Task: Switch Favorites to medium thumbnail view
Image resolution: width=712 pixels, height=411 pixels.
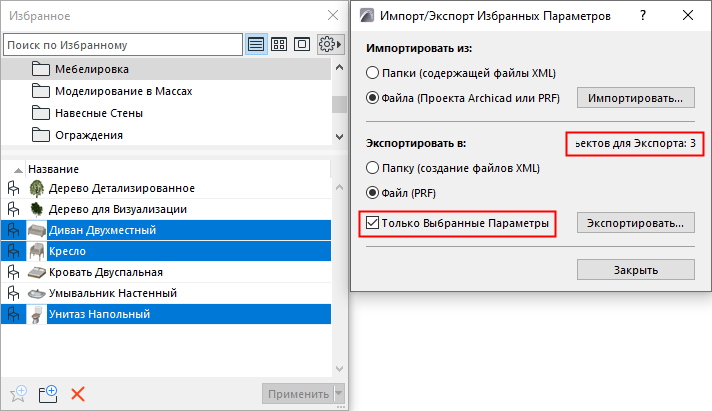Action: tap(280, 45)
